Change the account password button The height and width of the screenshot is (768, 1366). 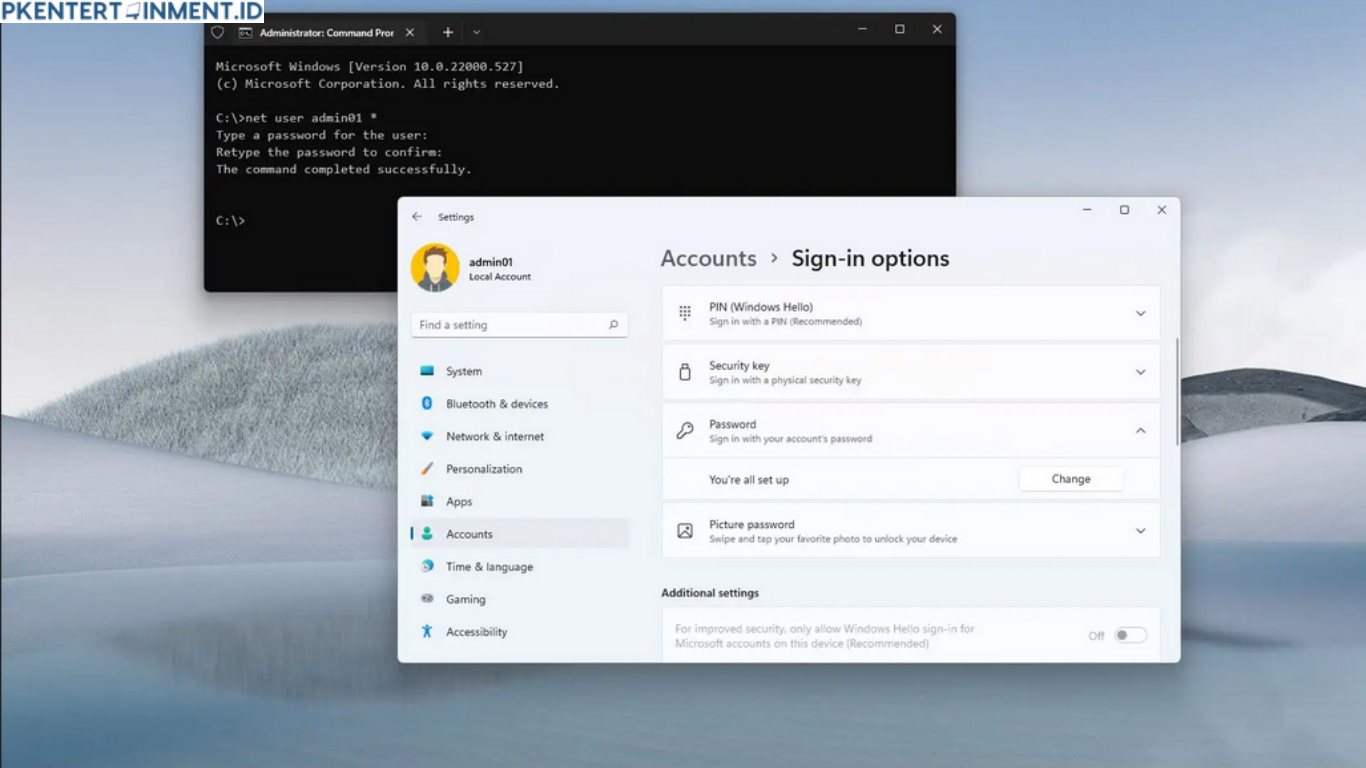coord(1071,479)
